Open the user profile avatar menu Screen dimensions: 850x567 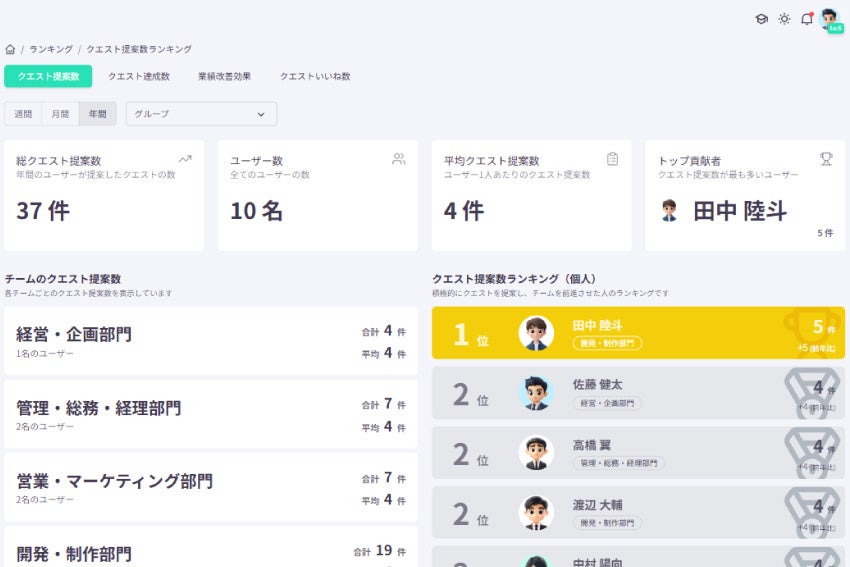(831, 20)
